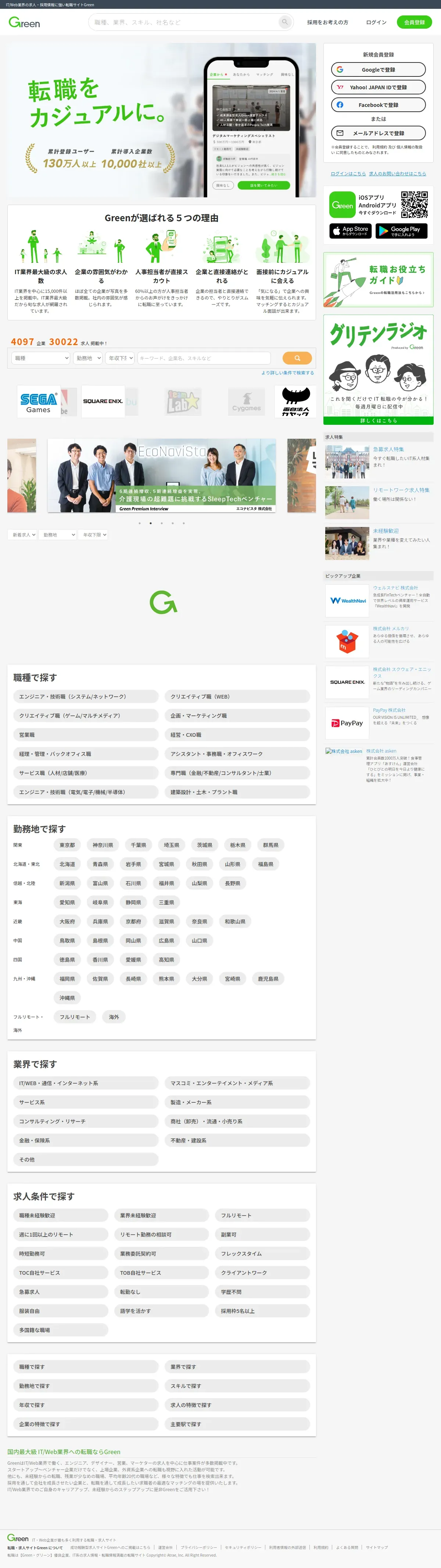Open the 急募求人特集 link
This screenshot has width=441, height=1568.
[x=388, y=449]
